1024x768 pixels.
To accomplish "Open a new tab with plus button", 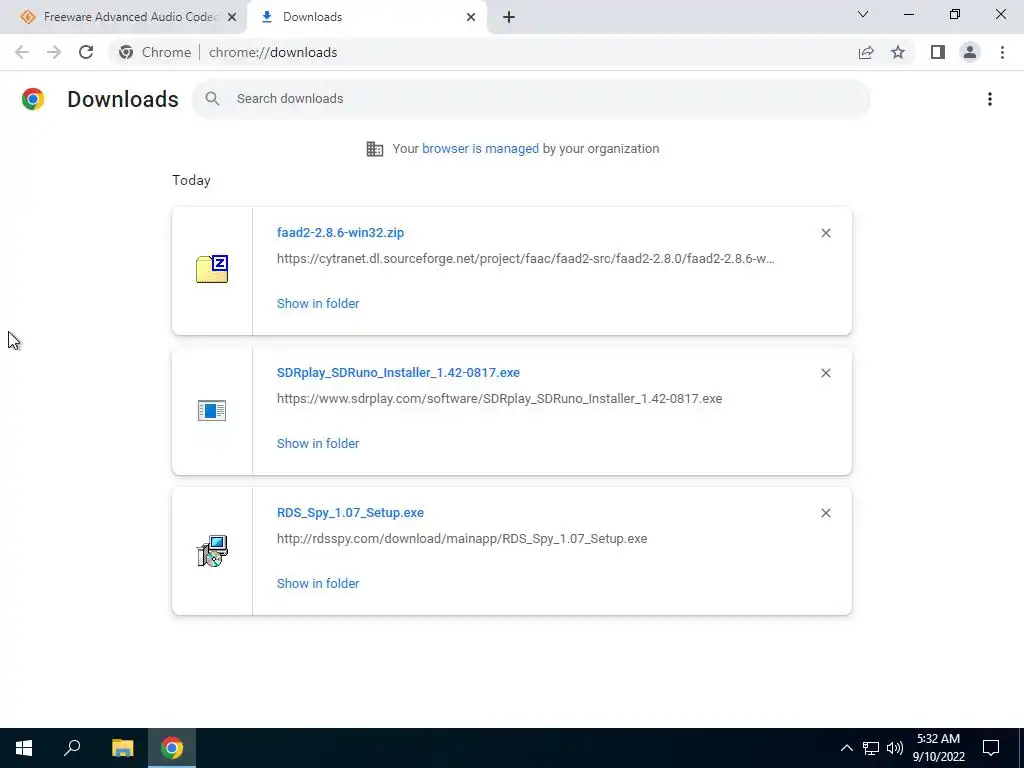I will point(509,17).
